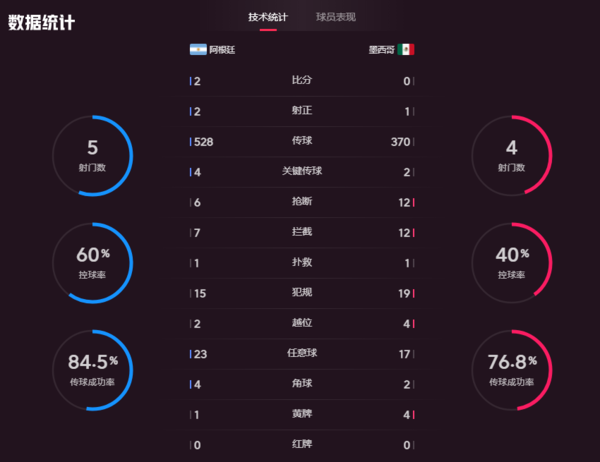Click the 红牌 stat row label
This screenshot has height=462, width=600.
coord(301,444)
